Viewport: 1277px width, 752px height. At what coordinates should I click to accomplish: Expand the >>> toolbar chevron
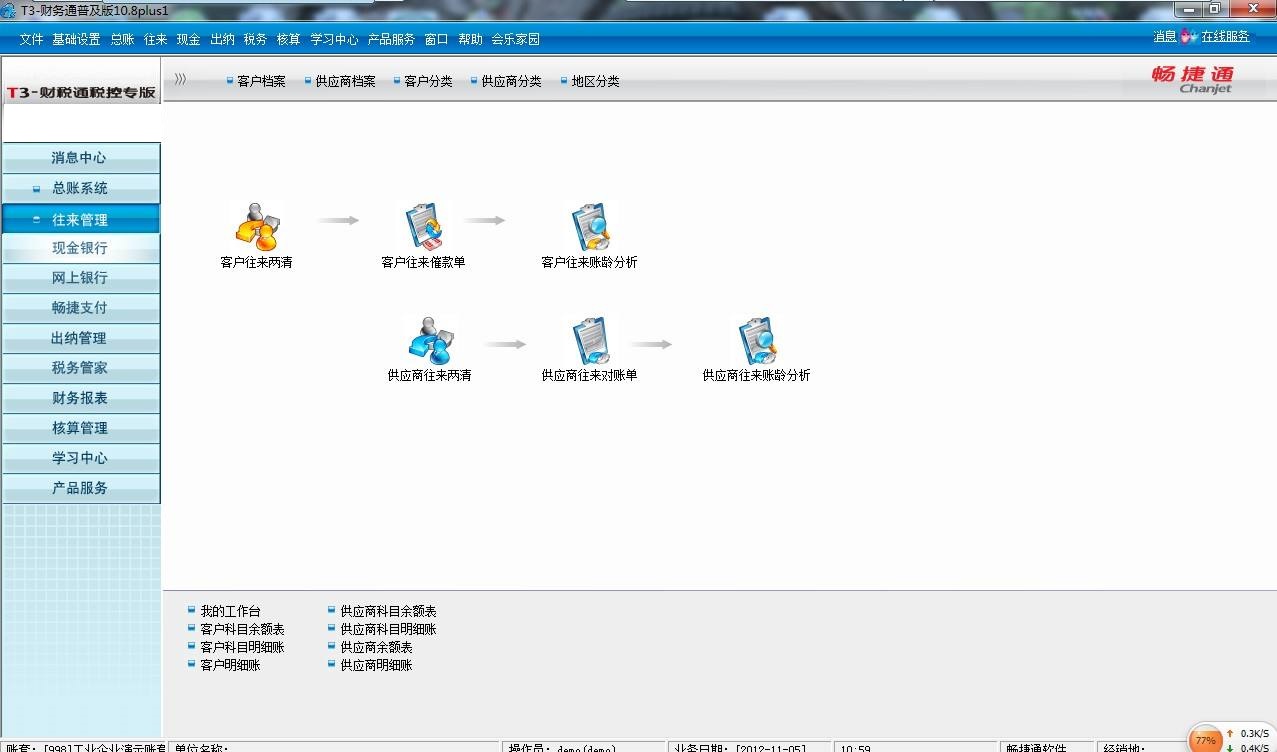(x=180, y=80)
